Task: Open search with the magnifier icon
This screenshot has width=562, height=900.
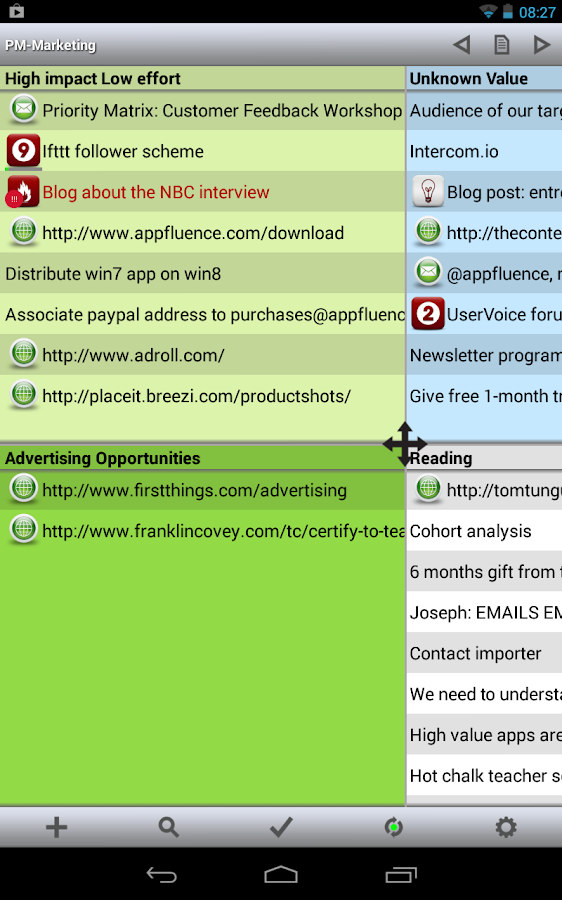Action: tap(169, 827)
